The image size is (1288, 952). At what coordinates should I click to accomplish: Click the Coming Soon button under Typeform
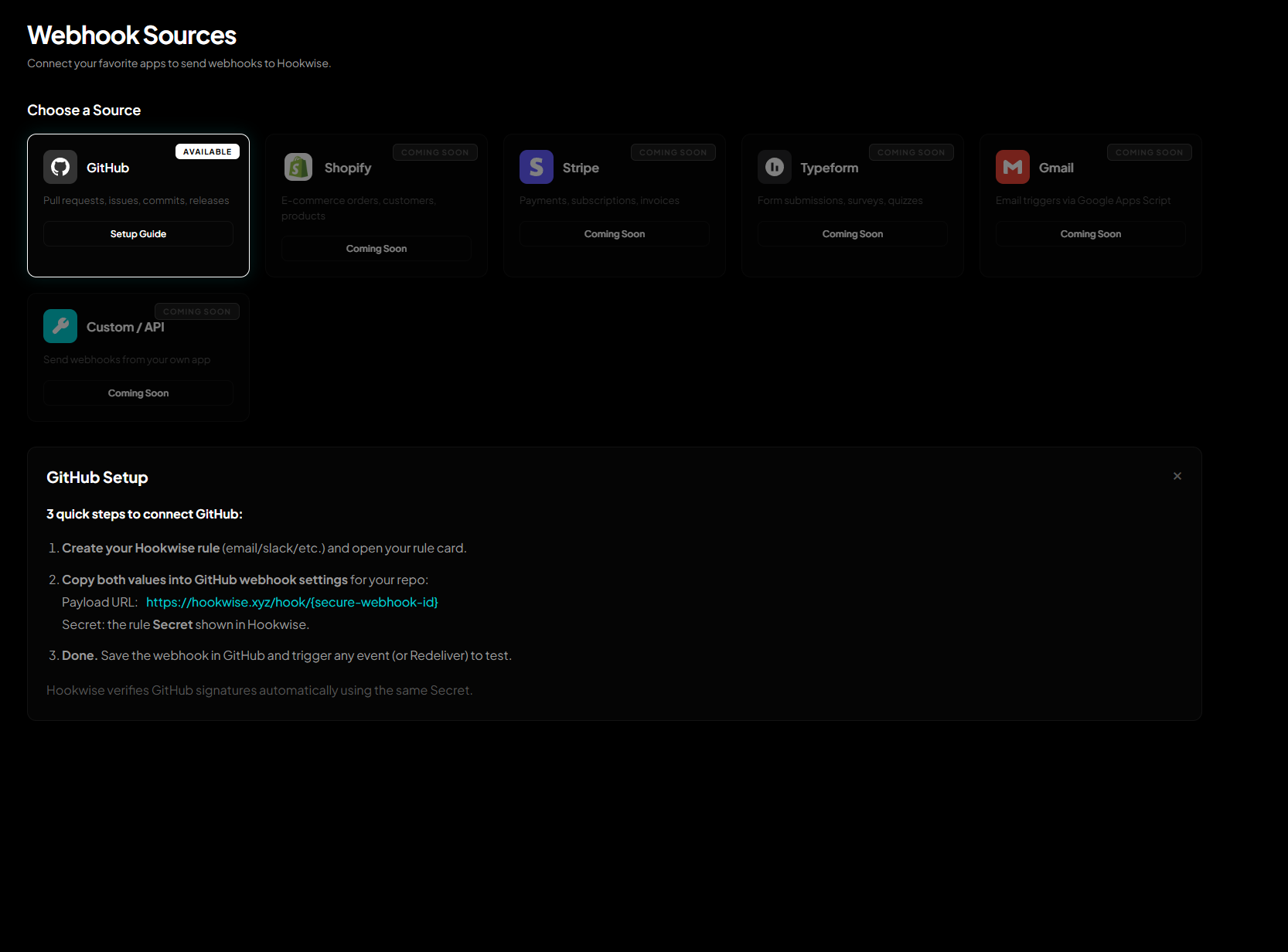pos(852,233)
